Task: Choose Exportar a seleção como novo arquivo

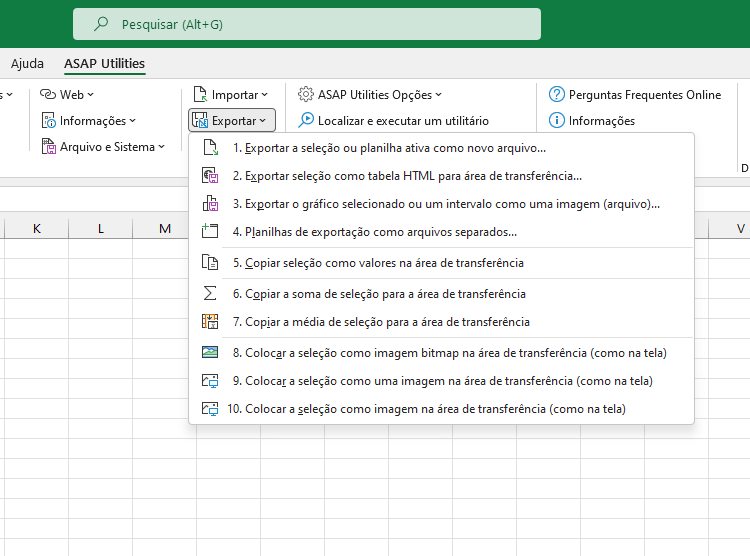Action: tap(441, 148)
